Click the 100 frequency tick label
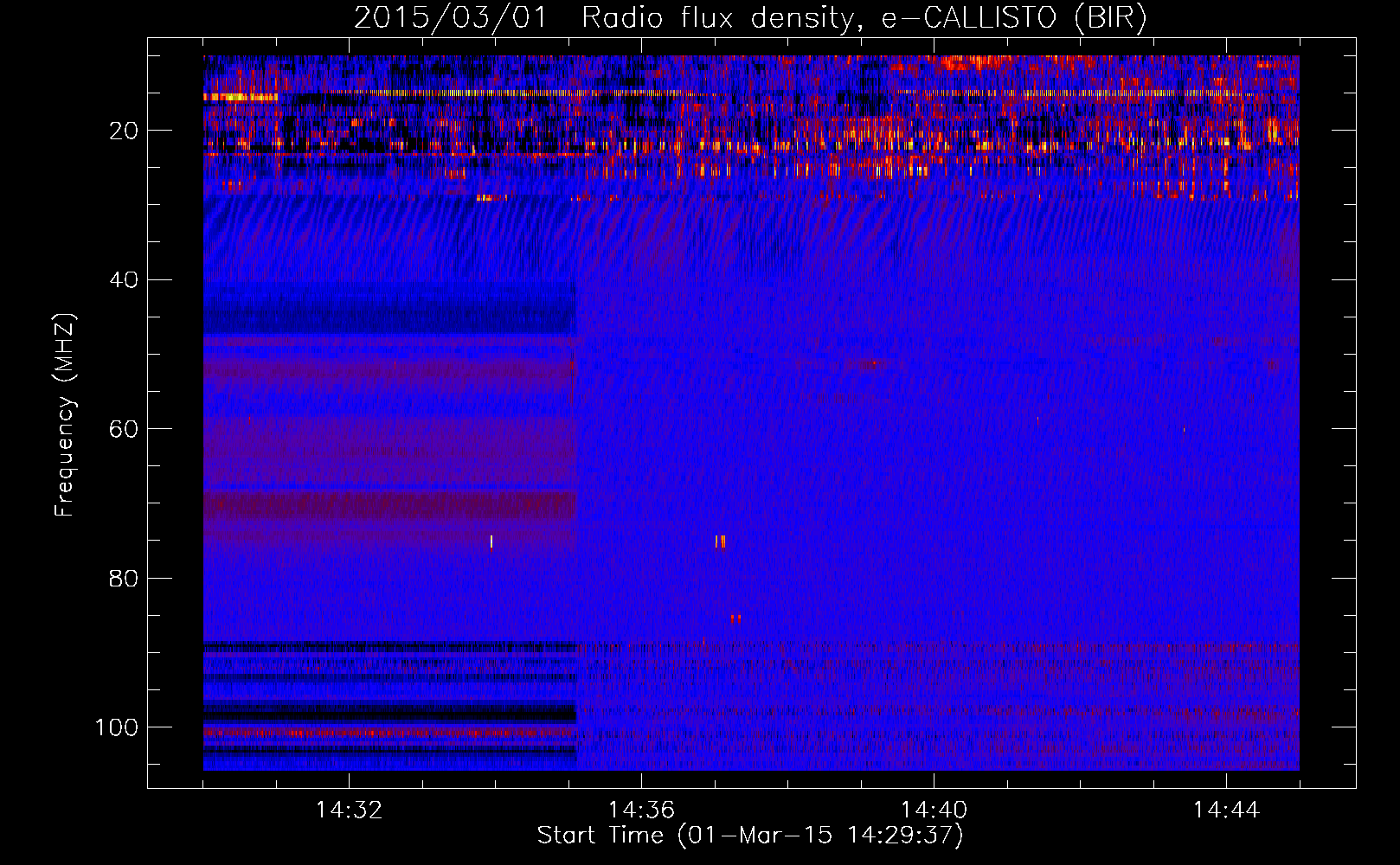1400x865 pixels. click(117, 727)
